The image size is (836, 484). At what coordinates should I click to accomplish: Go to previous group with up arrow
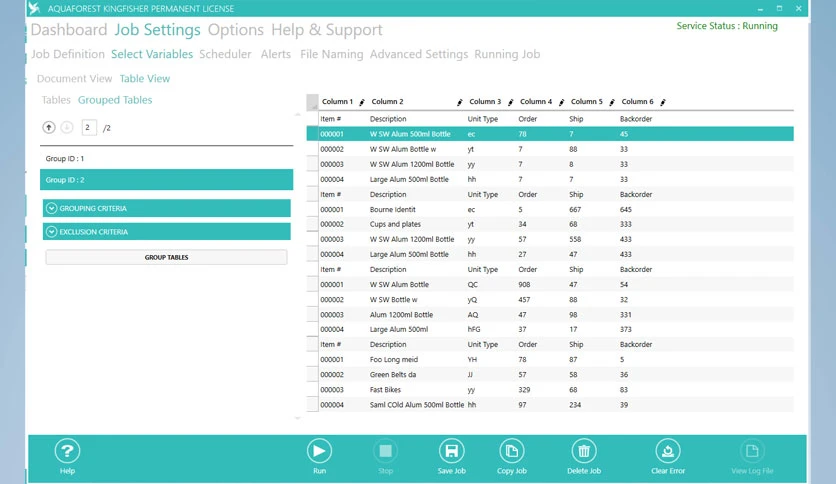[49, 127]
